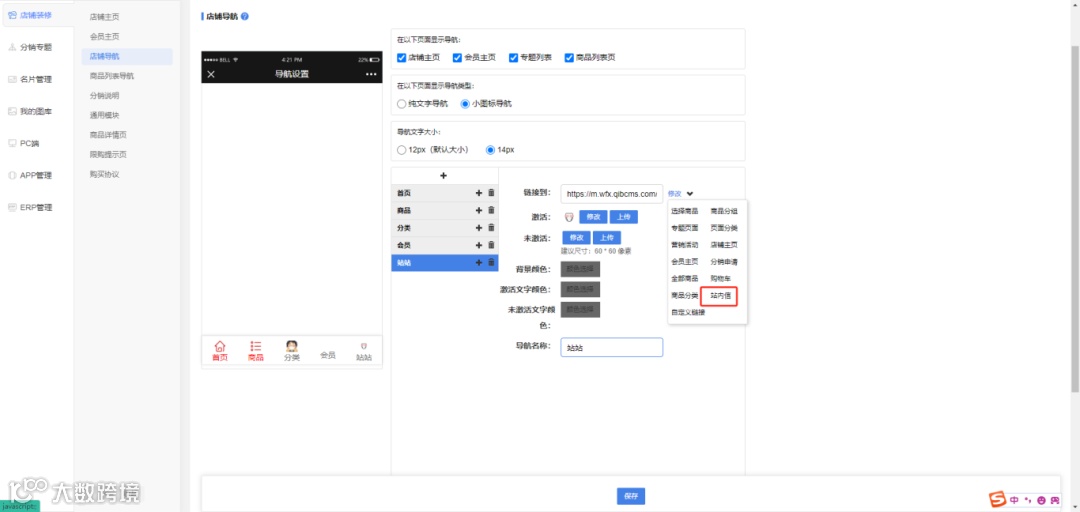Screen dimensions: 1080x512
Task: Click the ERP管理 sidebar icon
Action: 12,207
